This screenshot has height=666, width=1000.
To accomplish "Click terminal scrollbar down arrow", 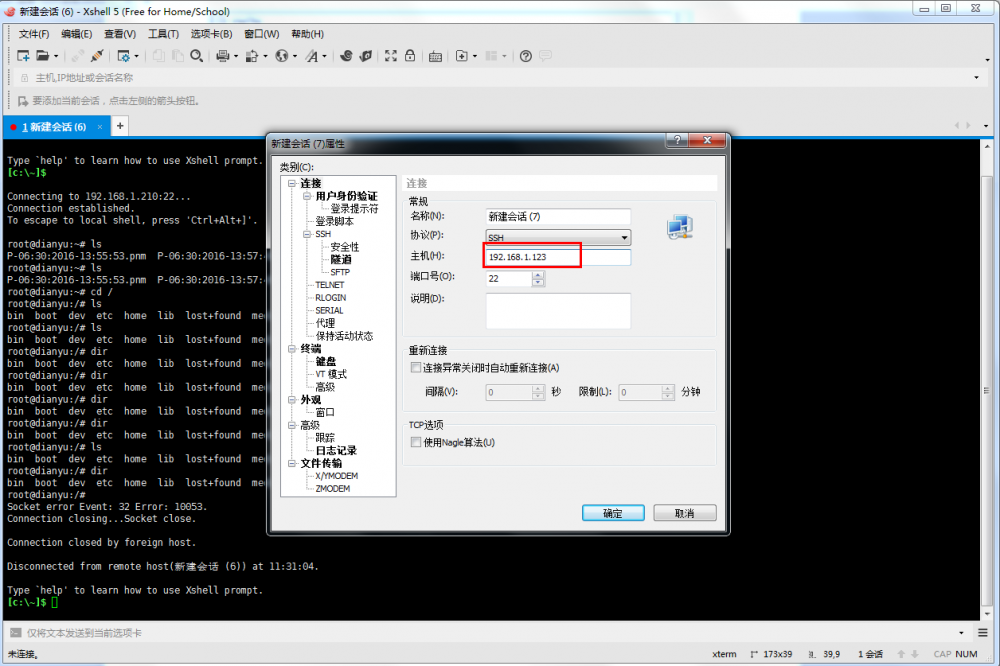I will tap(987, 614).
